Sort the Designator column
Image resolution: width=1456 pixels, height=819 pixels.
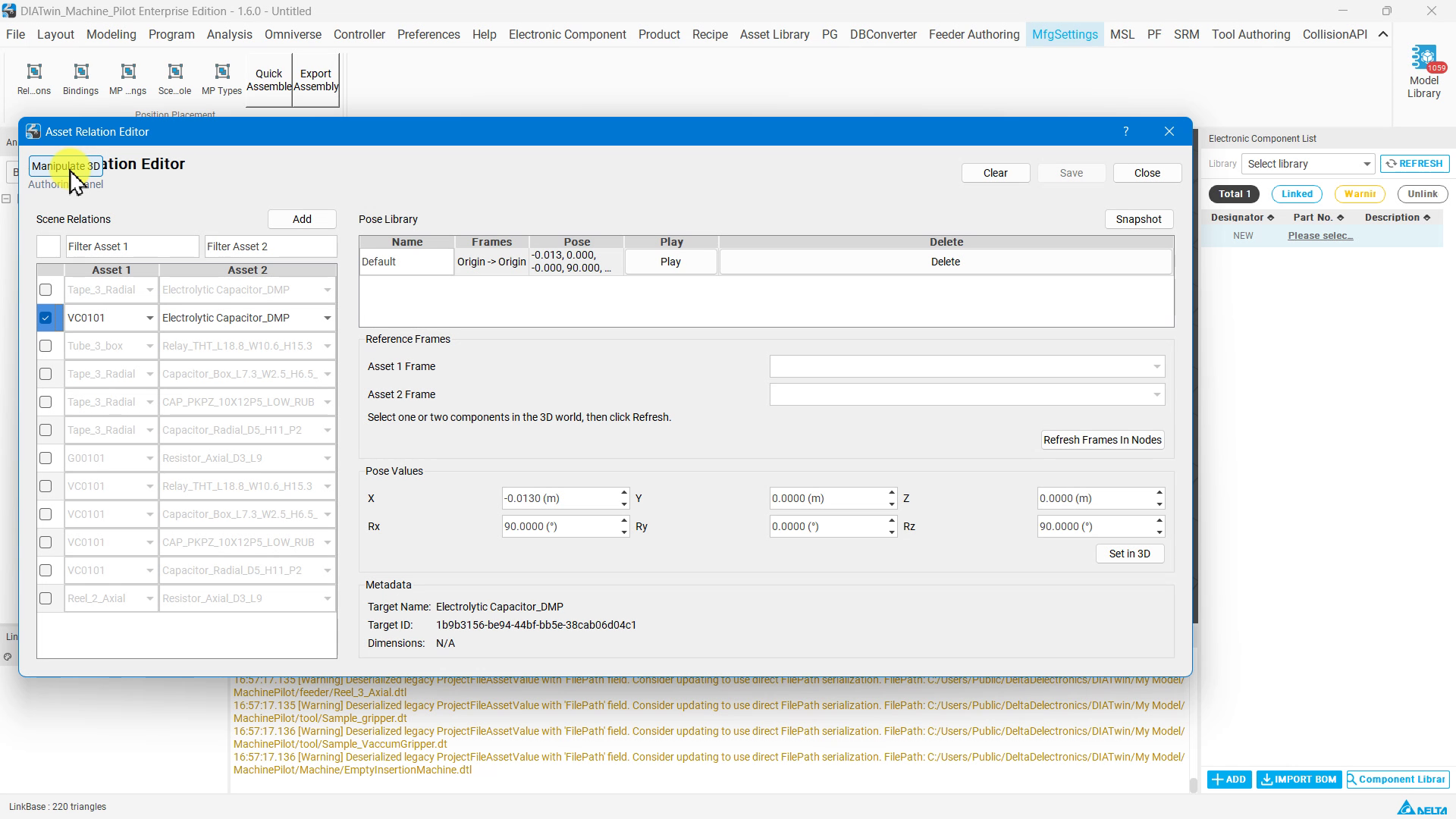[1241, 218]
